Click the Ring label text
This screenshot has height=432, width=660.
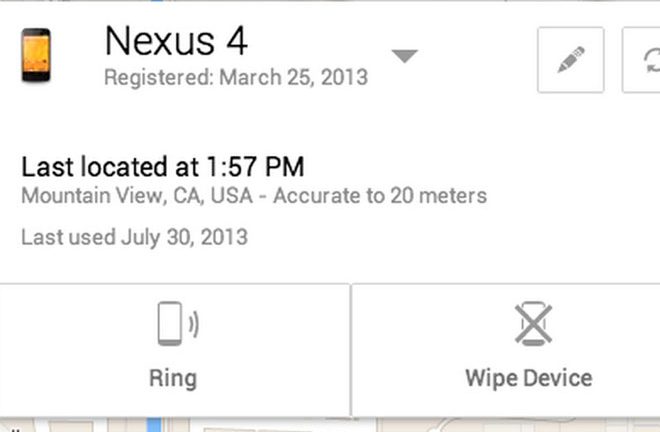[x=173, y=379]
